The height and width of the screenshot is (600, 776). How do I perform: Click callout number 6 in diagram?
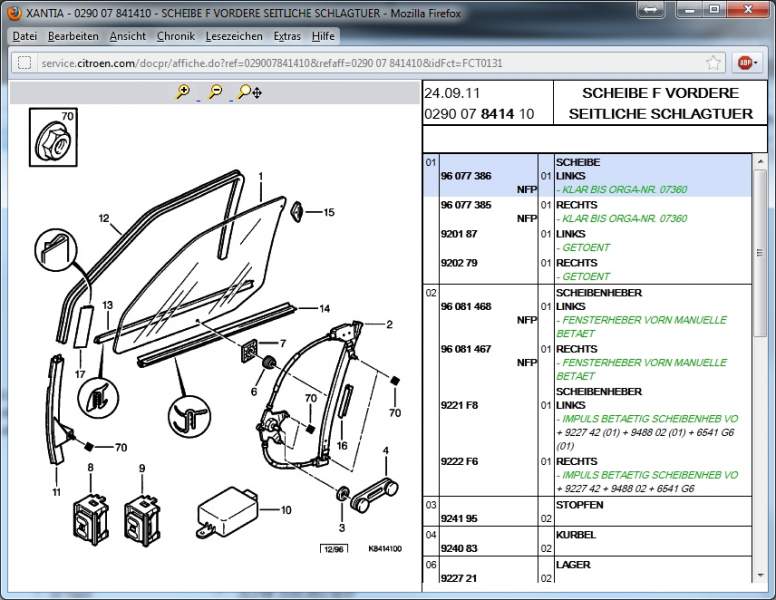point(254,392)
